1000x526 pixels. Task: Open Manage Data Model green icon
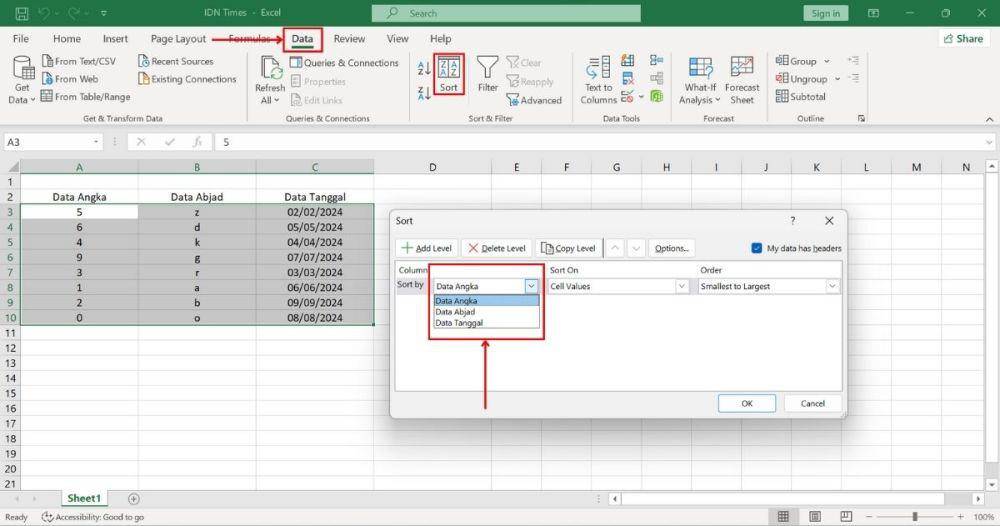click(x=656, y=96)
